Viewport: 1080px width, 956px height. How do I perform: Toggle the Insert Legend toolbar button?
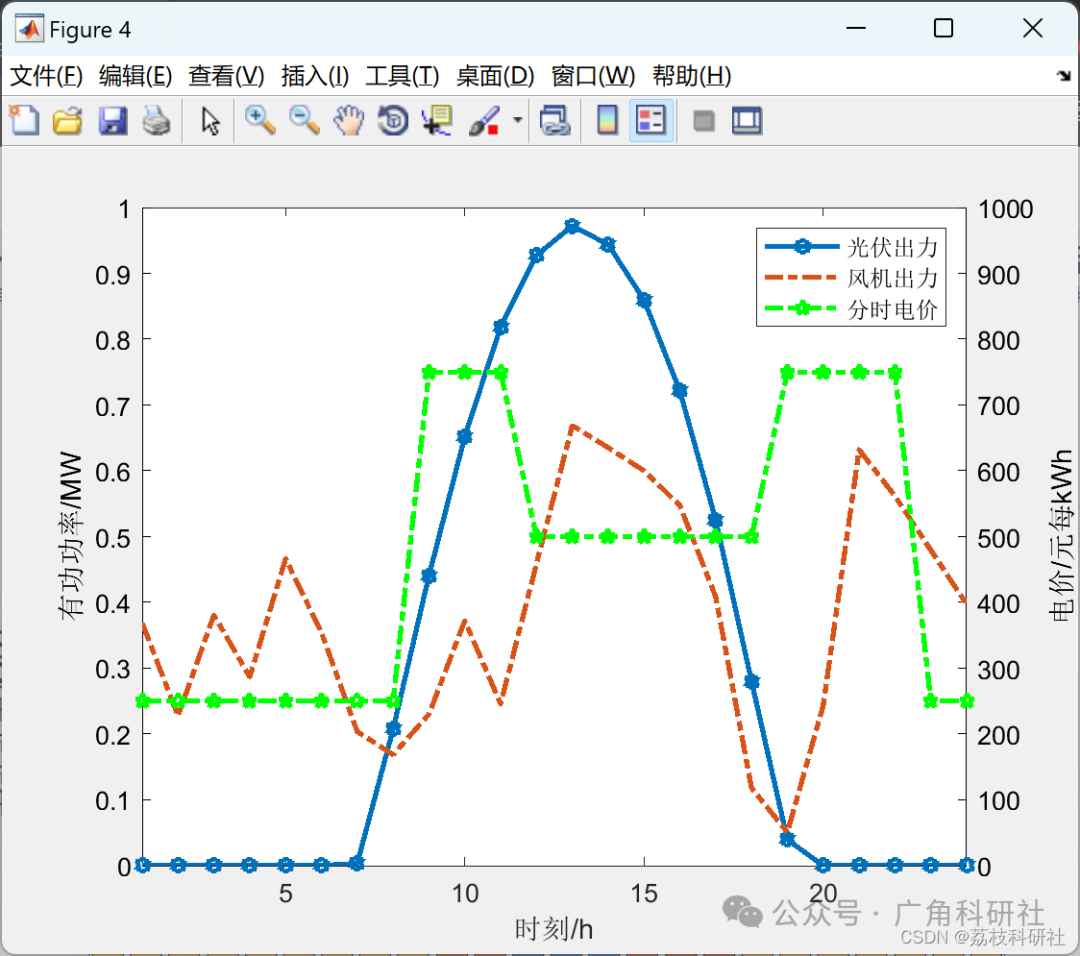(651, 121)
